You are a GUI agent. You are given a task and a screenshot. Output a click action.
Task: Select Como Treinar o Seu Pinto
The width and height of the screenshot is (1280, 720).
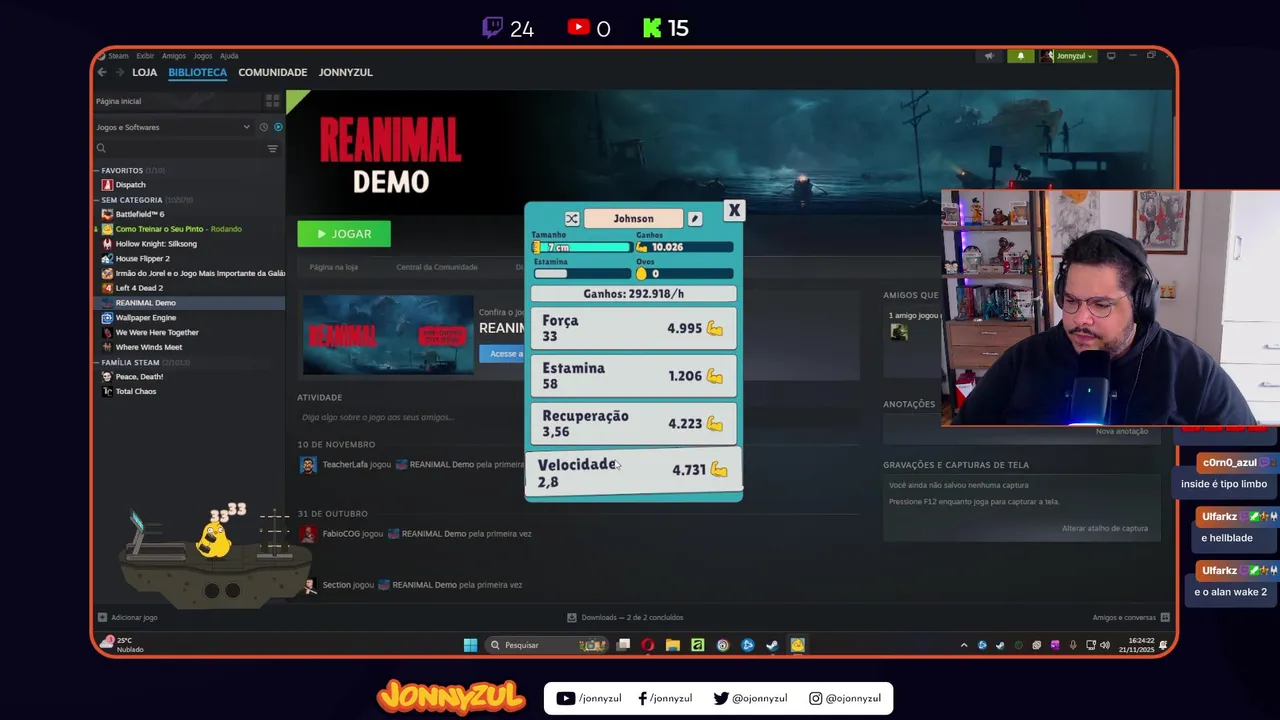coord(172,229)
